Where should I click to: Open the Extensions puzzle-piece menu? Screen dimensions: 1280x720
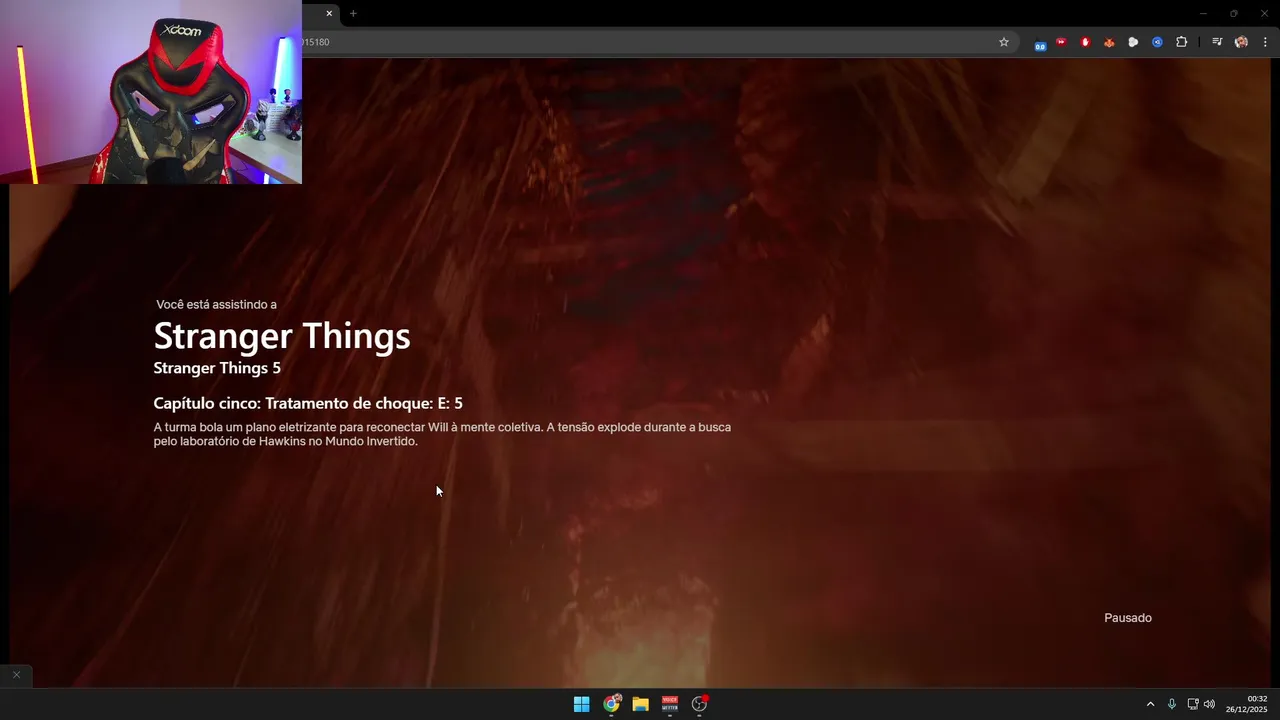(x=1182, y=42)
